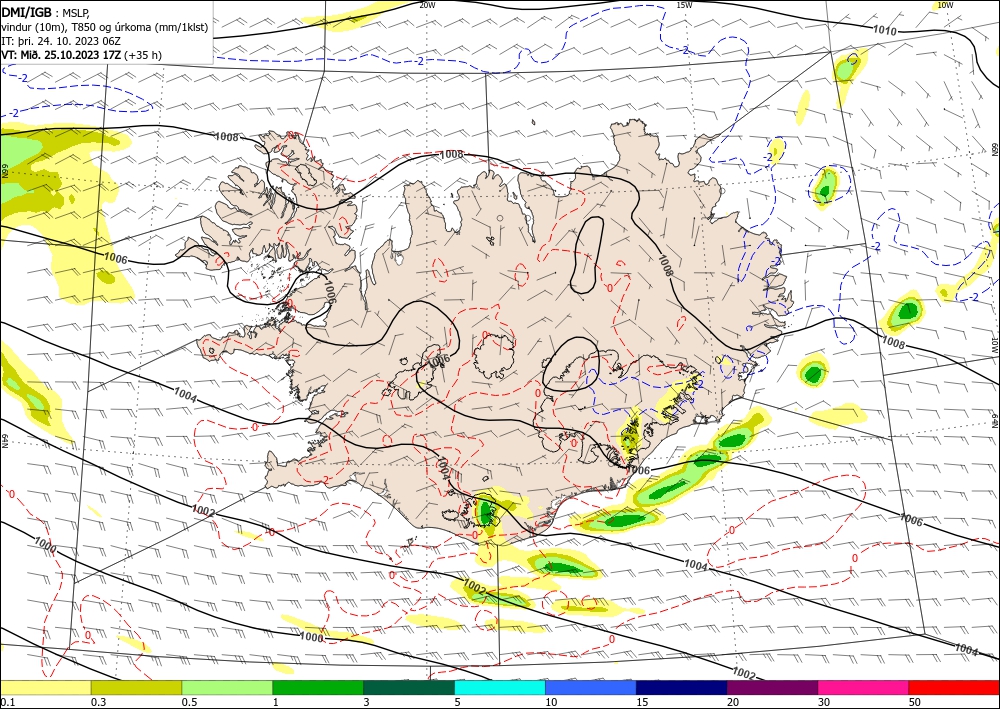Viewport: 1000px width, 709px height.
Task: Click the "30" legend scale value
Action: (x=824, y=702)
